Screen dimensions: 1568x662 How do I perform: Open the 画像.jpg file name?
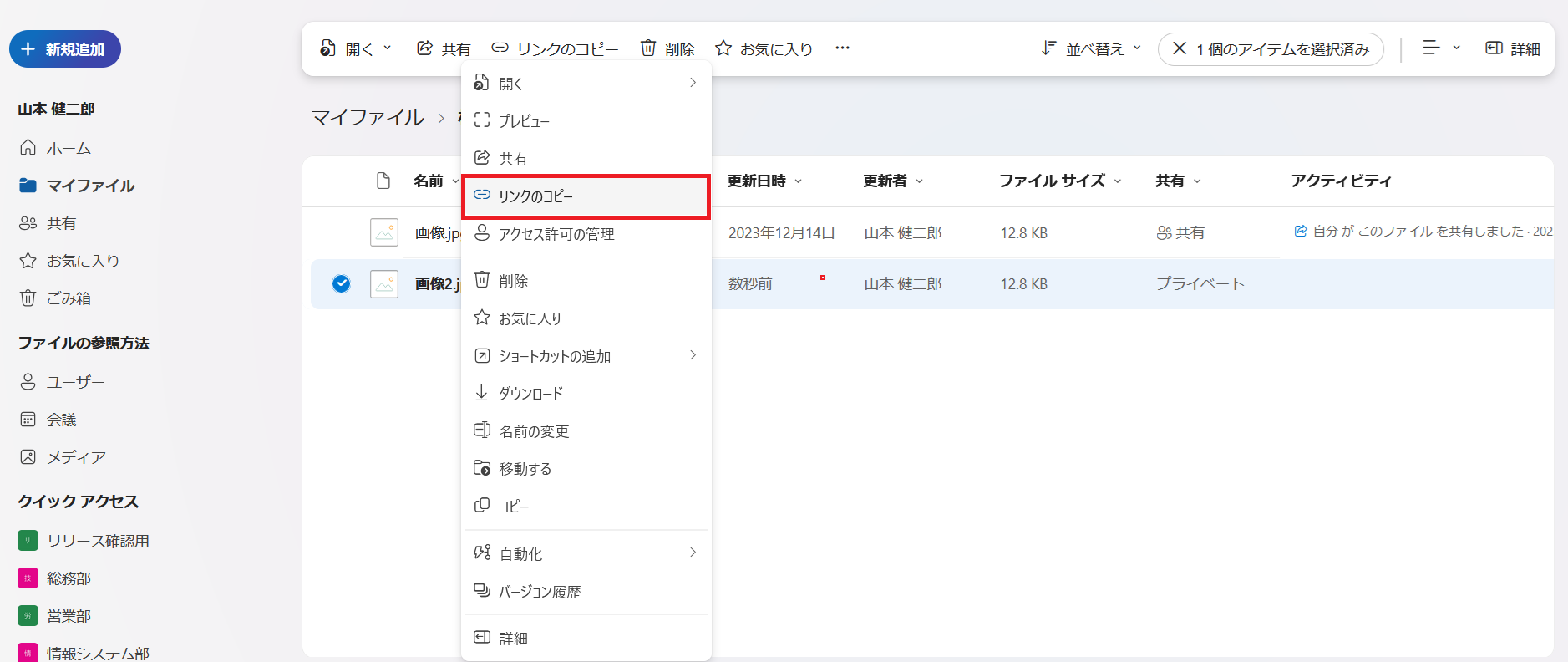(438, 232)
